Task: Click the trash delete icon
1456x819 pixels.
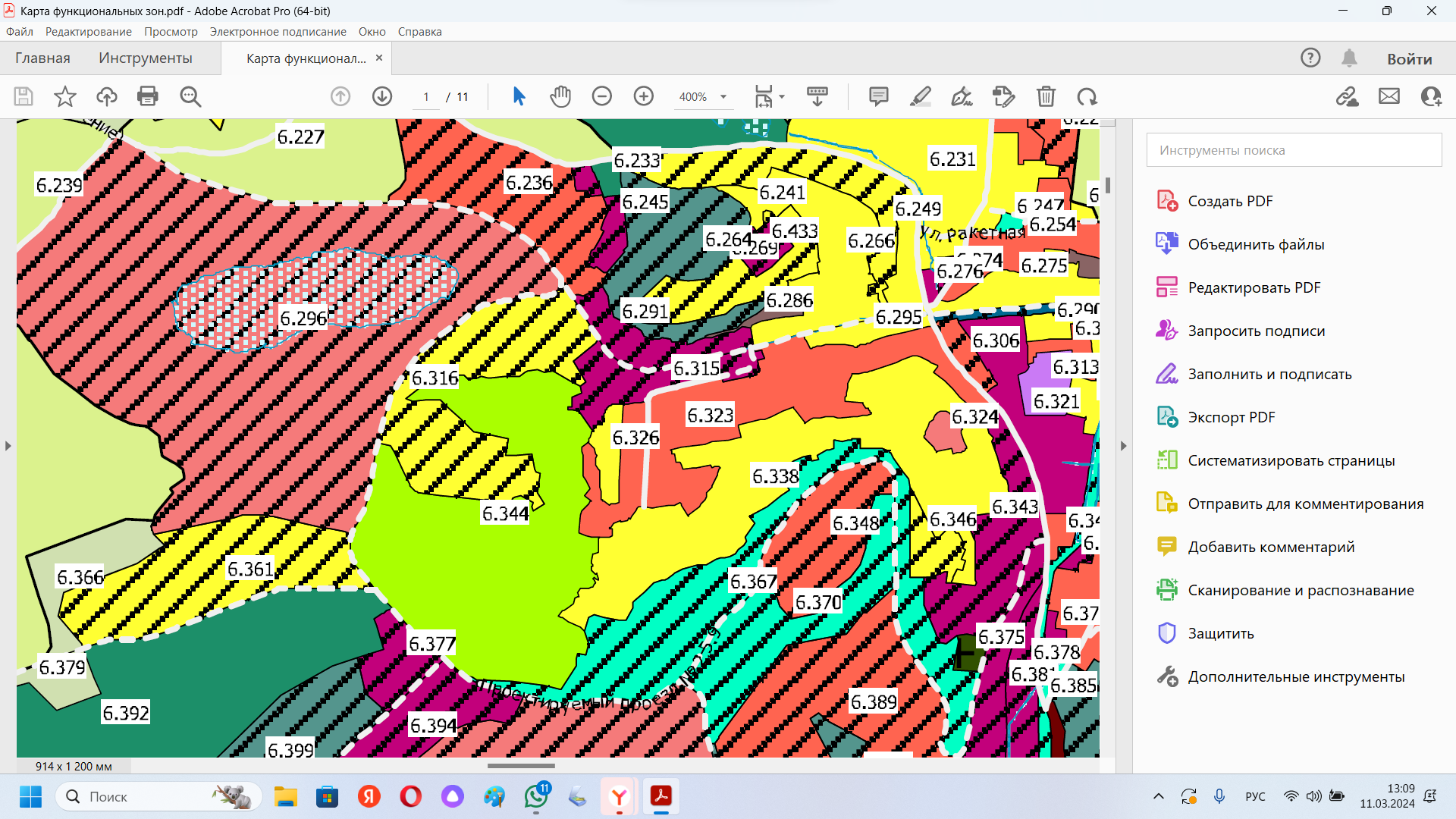Action: (x=1046, y=96)
